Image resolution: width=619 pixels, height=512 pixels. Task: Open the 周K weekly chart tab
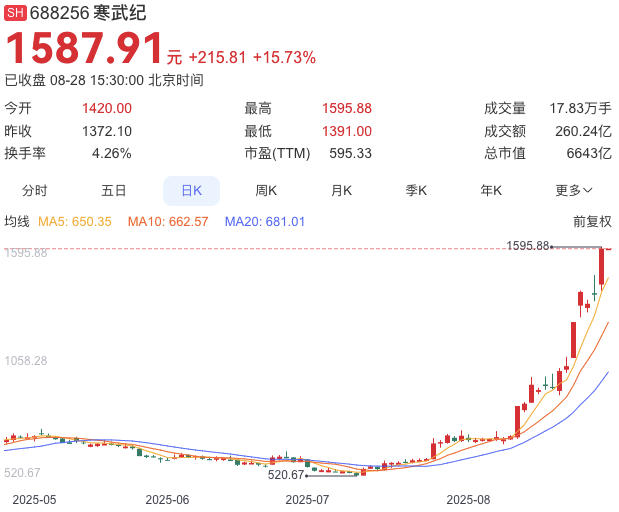(x=266, y=190)
